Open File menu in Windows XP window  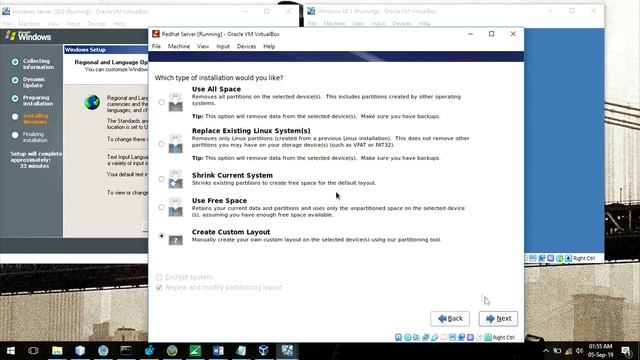tap(312, 24)
